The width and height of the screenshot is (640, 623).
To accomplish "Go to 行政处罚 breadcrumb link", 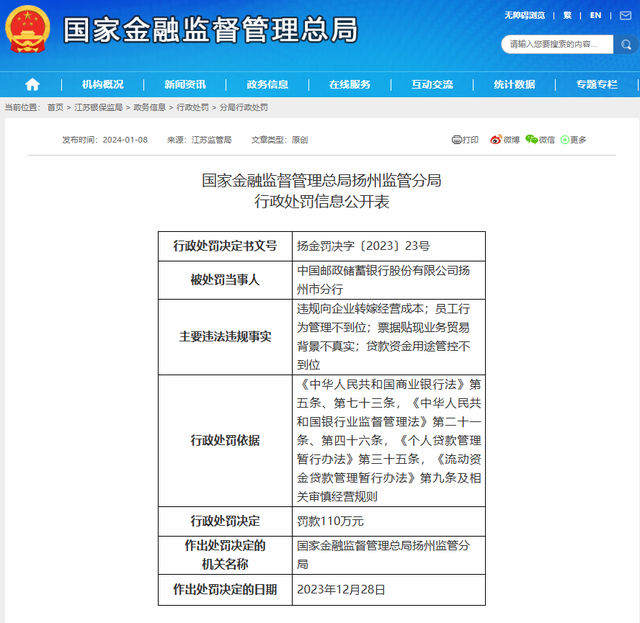I will 192,107.
